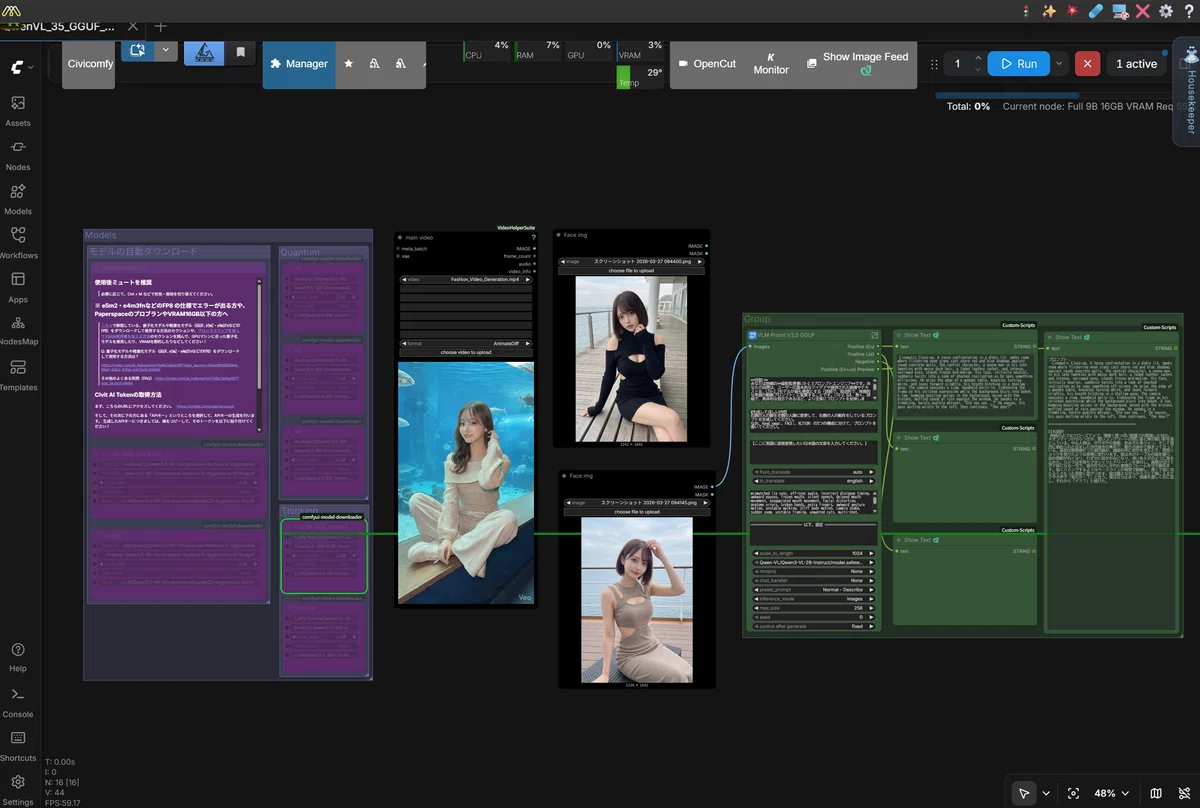Open the from_translate auto selector
1200x808 pixels.
point(813,472)
